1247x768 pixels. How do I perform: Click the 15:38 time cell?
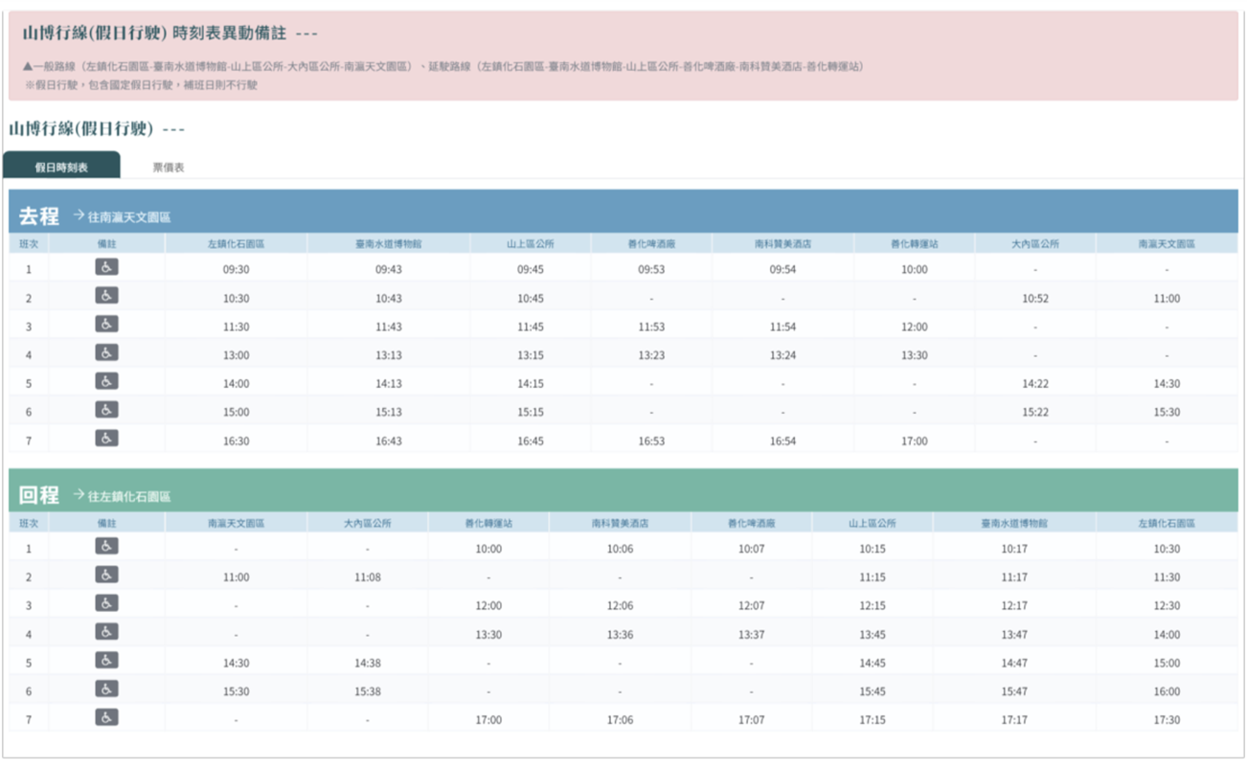click(x=367, y=691)
